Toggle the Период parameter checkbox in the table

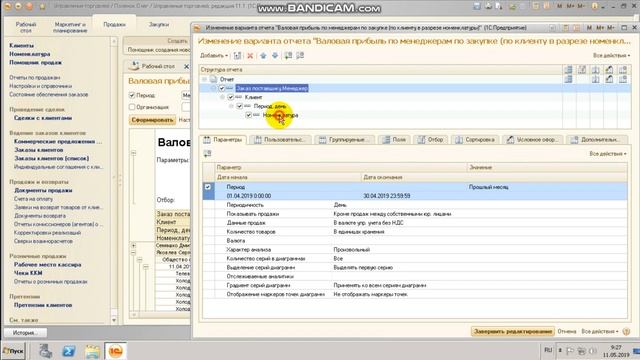tap(208, 187)
